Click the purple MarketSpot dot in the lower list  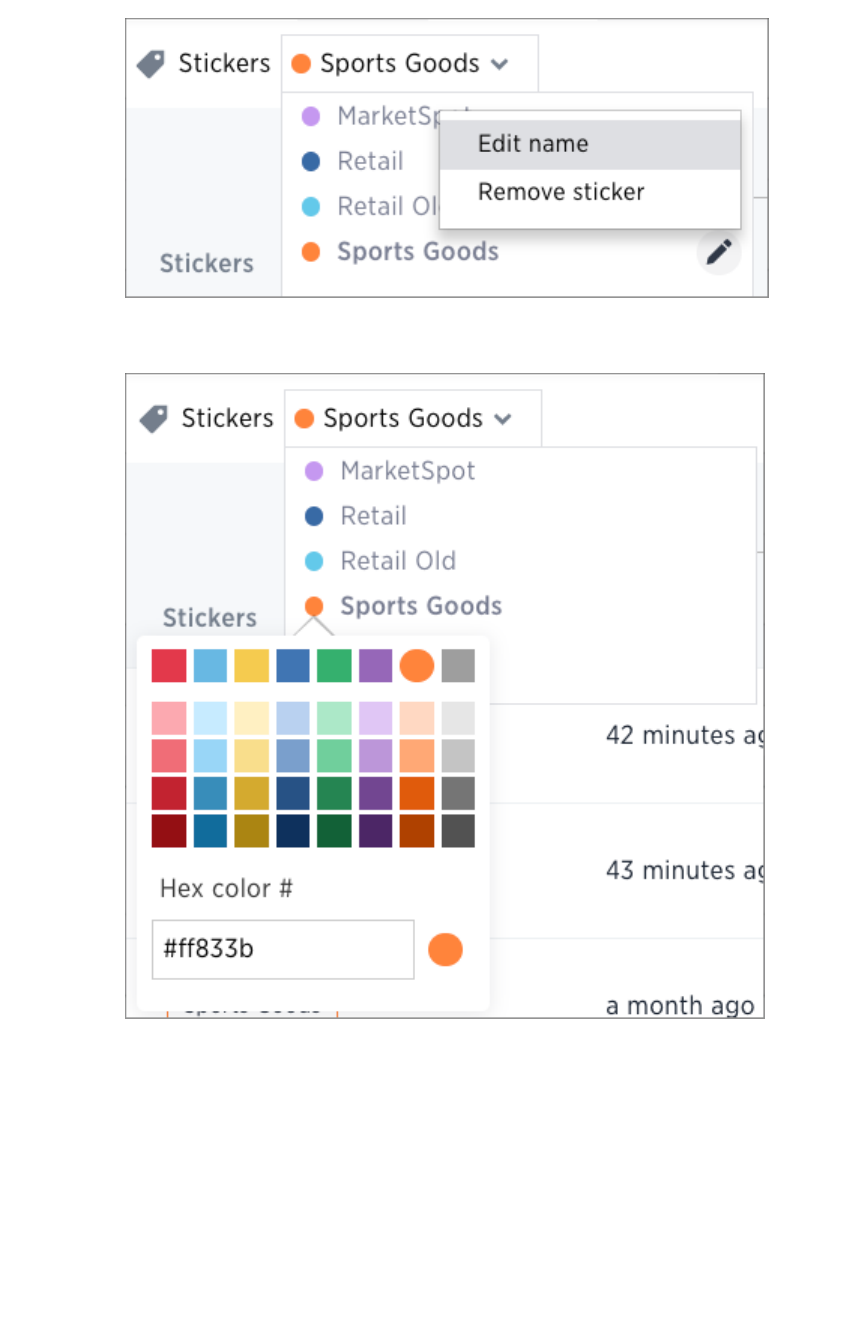[314, 471]
